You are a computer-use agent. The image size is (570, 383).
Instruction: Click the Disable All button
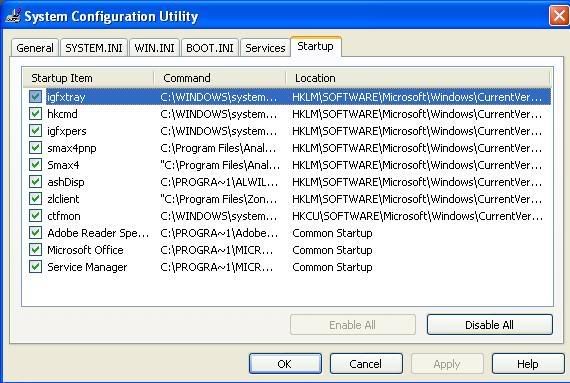(490, 324)
